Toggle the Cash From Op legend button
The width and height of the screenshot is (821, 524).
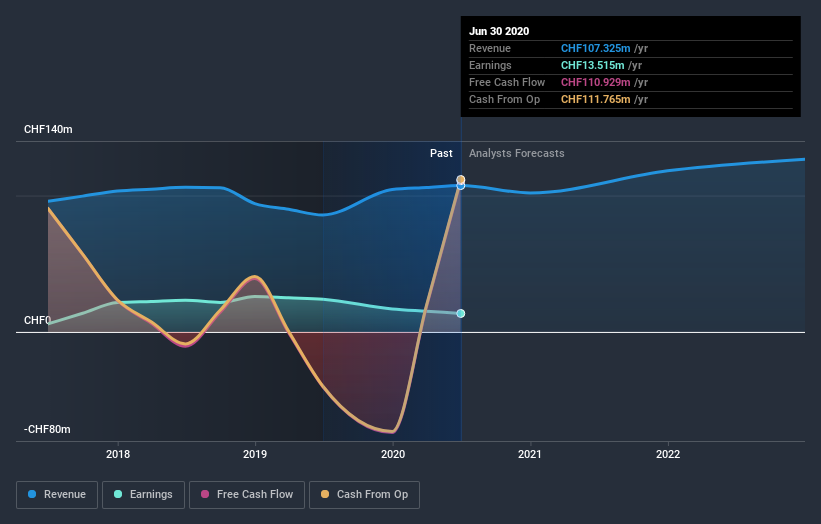coord(364,495)
